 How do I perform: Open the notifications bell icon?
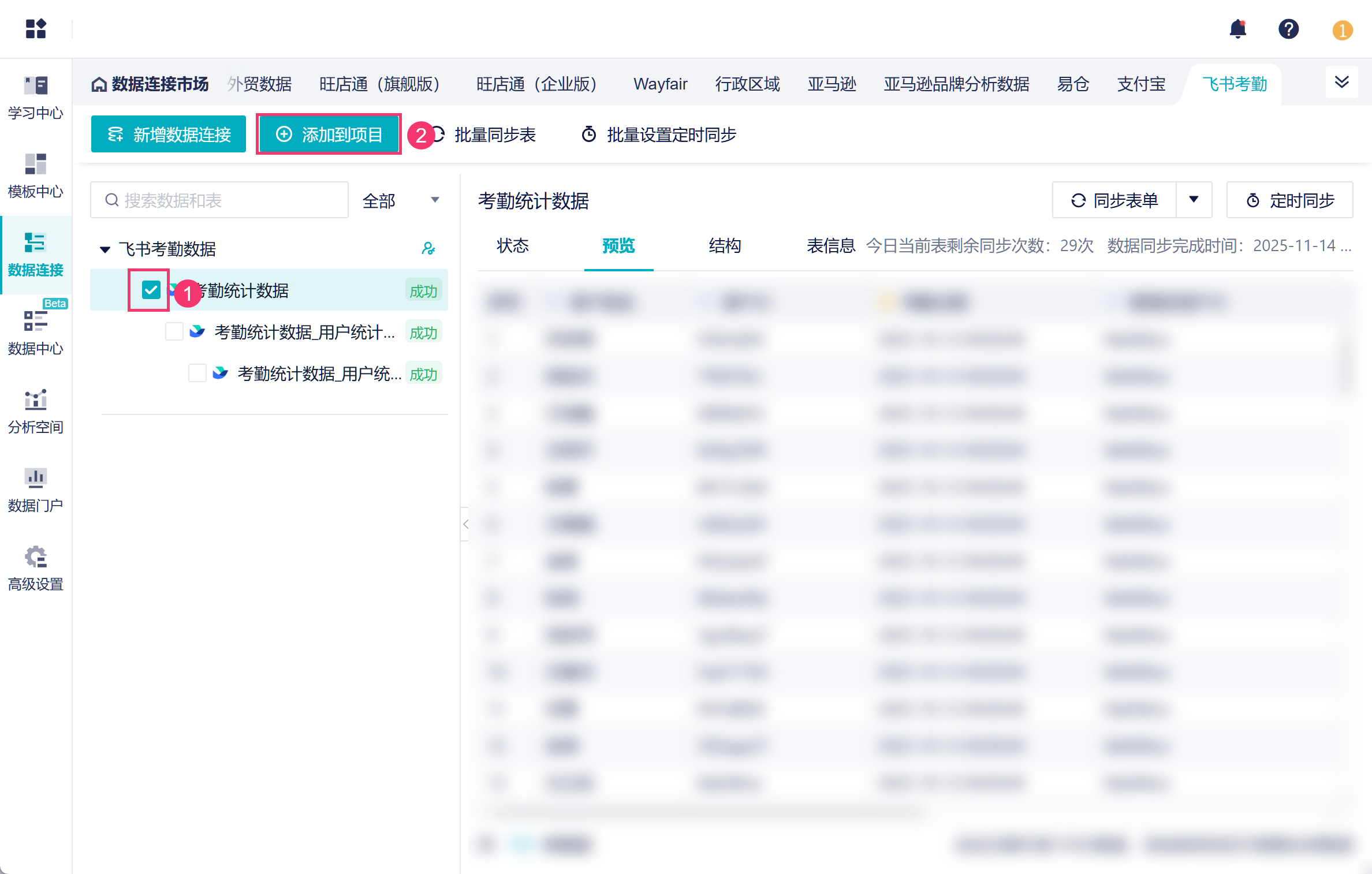tap(1237, 29)
